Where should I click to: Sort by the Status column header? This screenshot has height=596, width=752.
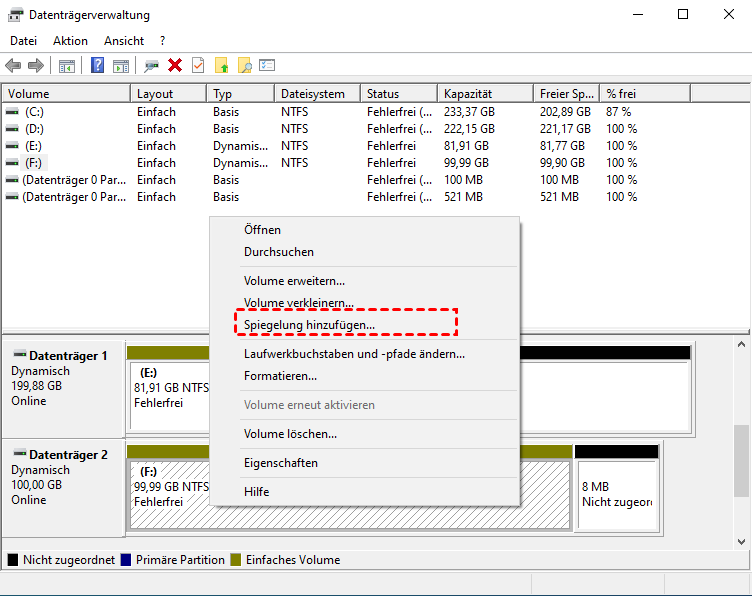pos(399,93)
